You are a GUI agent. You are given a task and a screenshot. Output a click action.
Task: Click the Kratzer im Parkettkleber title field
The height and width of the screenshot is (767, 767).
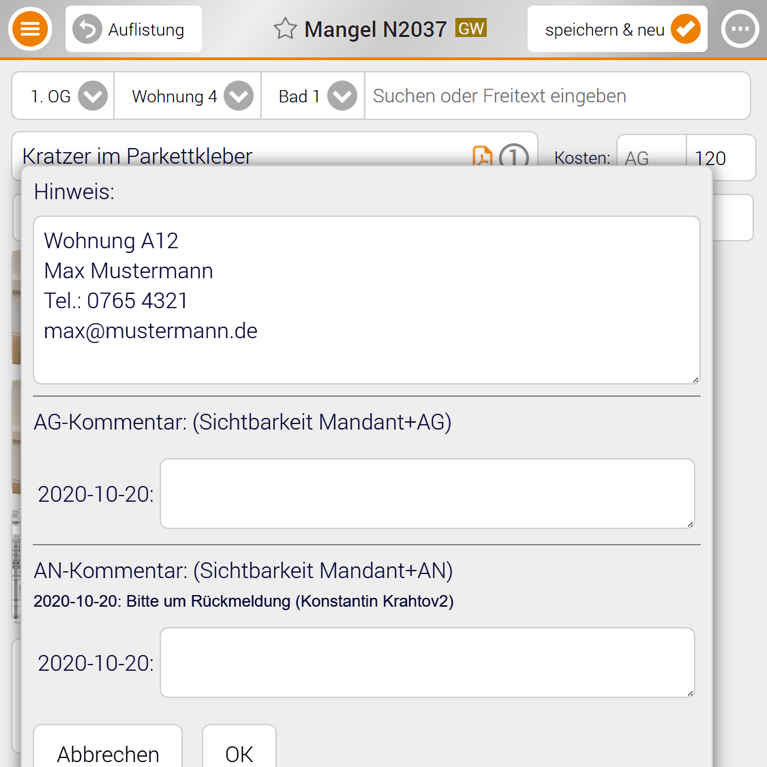point(240,155)
